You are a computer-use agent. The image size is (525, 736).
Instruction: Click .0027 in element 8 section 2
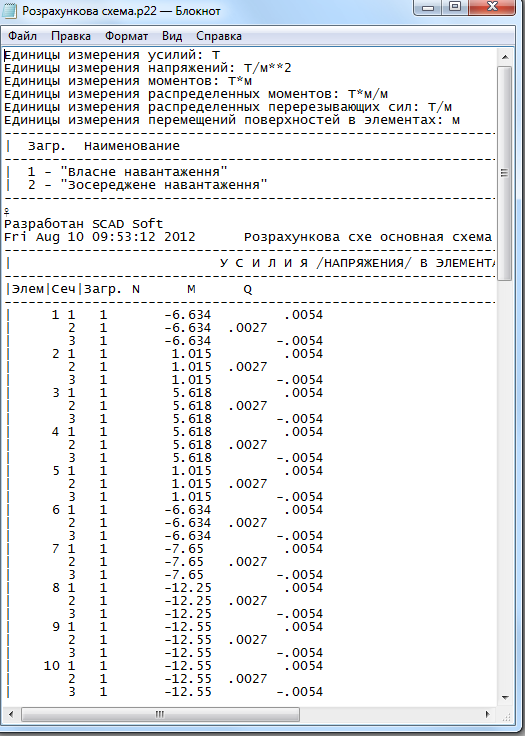tap(247, 600)
